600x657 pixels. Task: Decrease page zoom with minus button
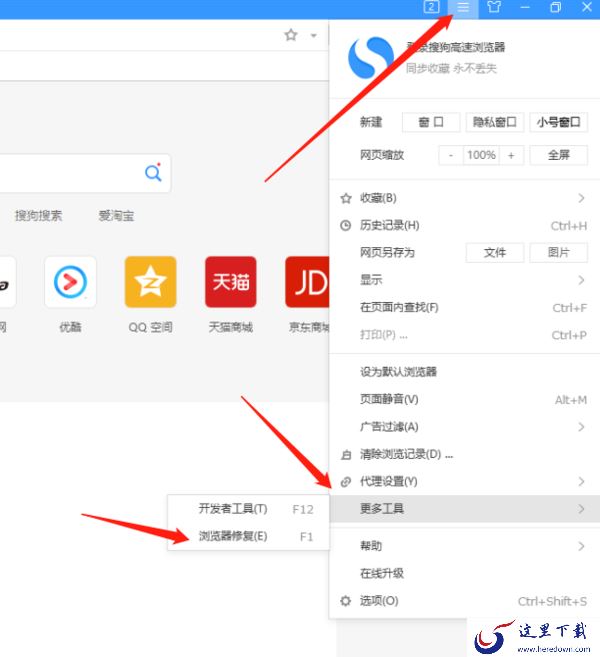(451, 155)
